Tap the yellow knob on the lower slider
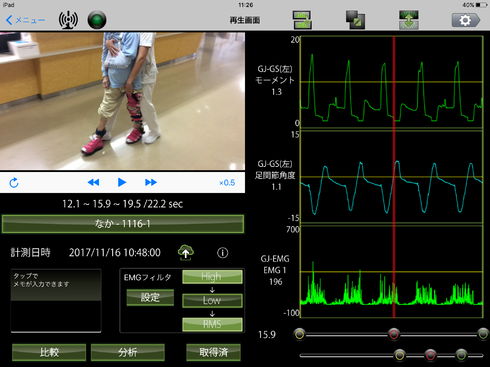 coord(400,355)
